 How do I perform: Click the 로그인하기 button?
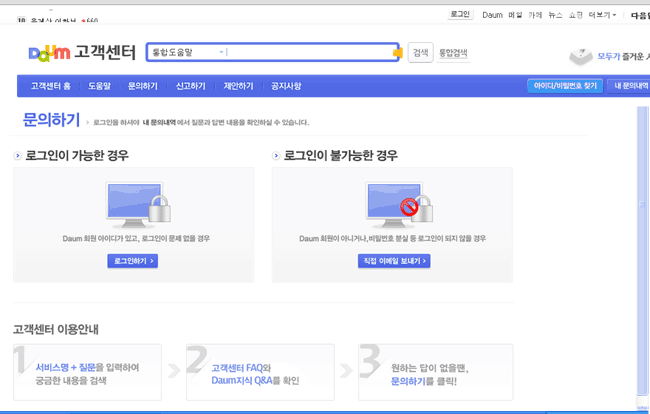click(x=133, y=261)
